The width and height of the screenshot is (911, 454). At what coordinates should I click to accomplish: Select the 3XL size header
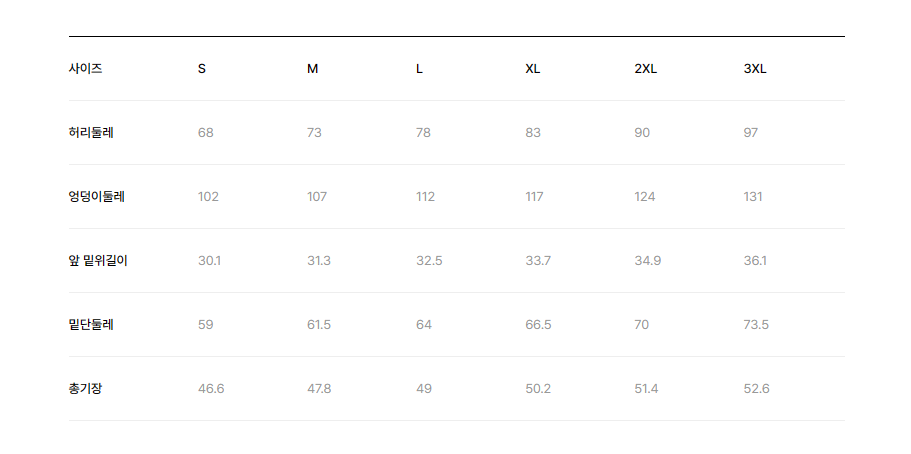755,69
